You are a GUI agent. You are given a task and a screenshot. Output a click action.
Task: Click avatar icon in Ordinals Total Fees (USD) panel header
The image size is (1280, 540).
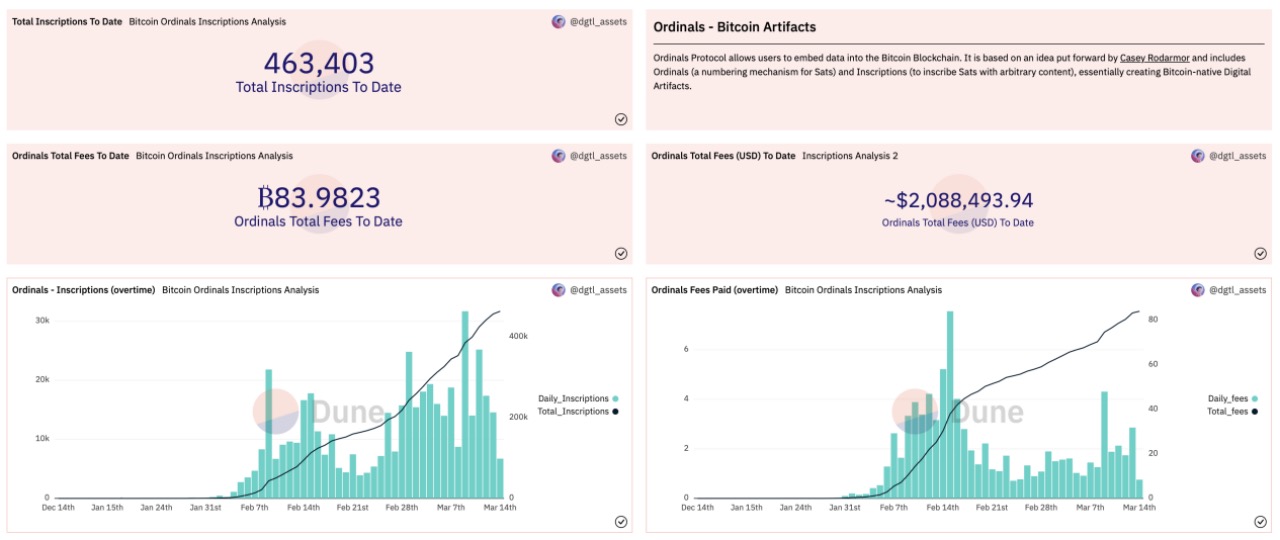coord(1198,156)
